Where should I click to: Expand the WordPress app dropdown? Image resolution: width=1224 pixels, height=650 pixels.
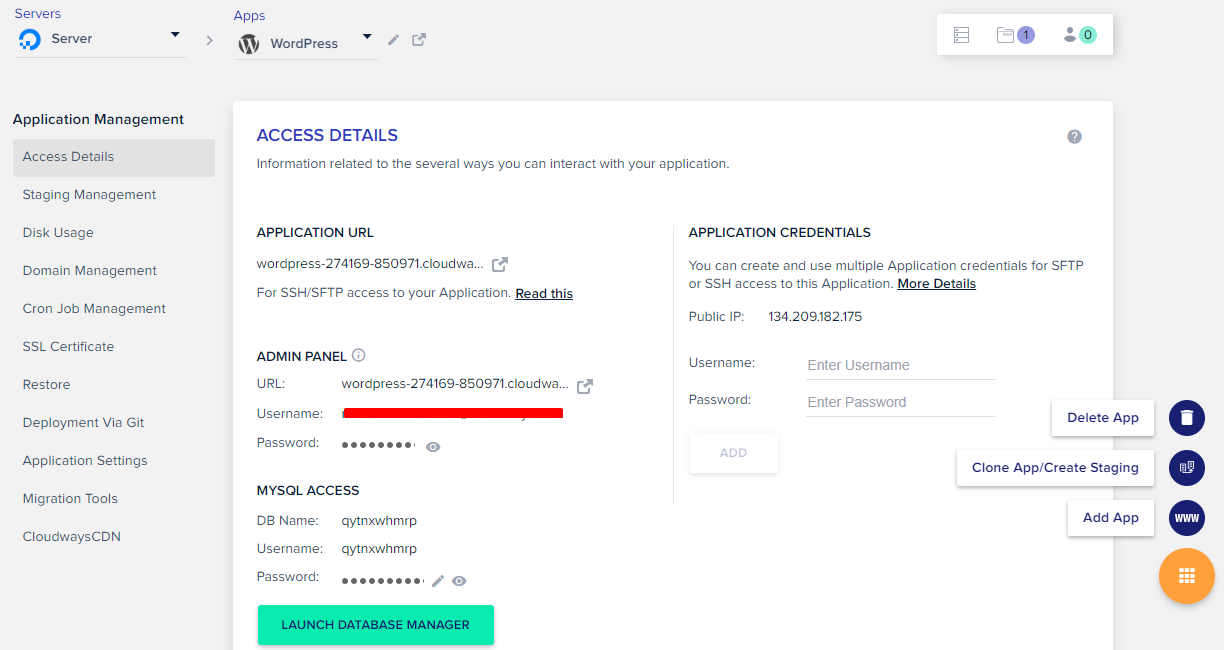[367, 37]
